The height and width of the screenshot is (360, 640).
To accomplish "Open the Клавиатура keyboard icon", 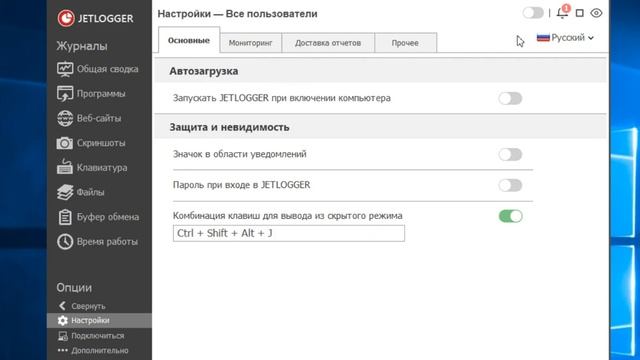I will (x=65, y=167).
